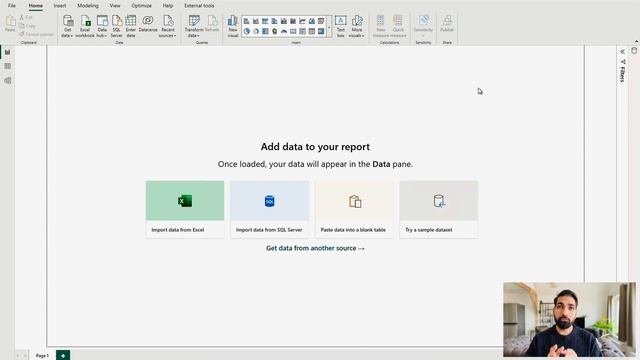Image resolution: width=640 pixels, height=360 pixels.
Task: Open the Help ribbon tab
Action: [x=168, y=6]
